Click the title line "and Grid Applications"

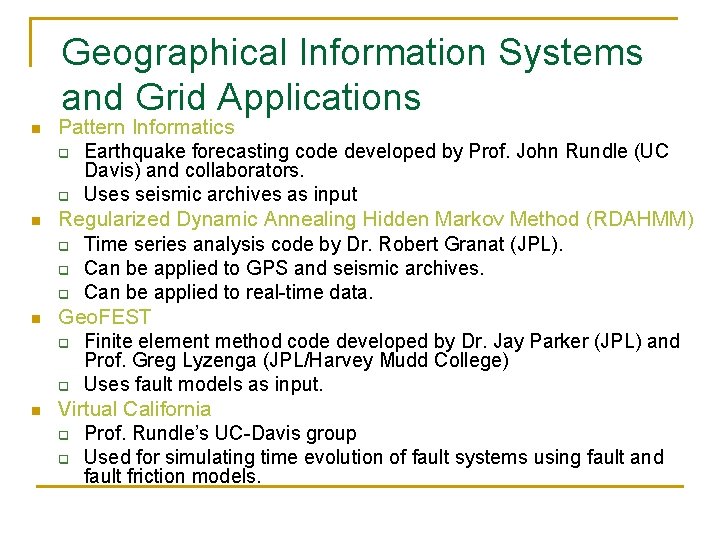(x=241, y=99)
